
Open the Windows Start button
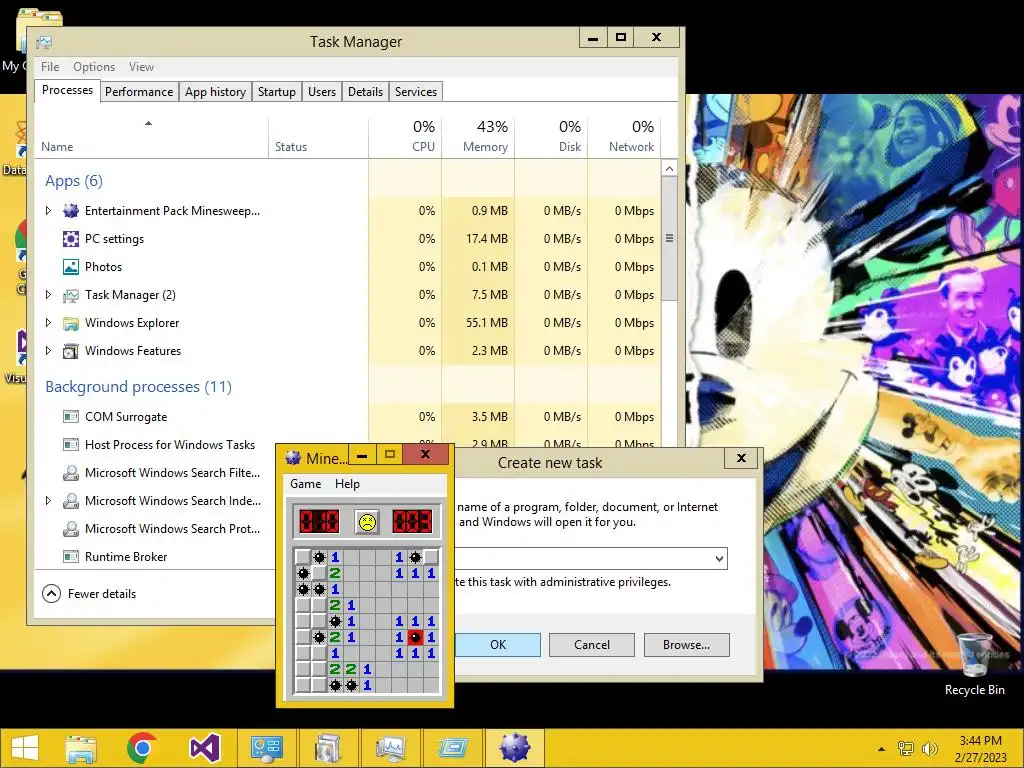click(25, 747)
